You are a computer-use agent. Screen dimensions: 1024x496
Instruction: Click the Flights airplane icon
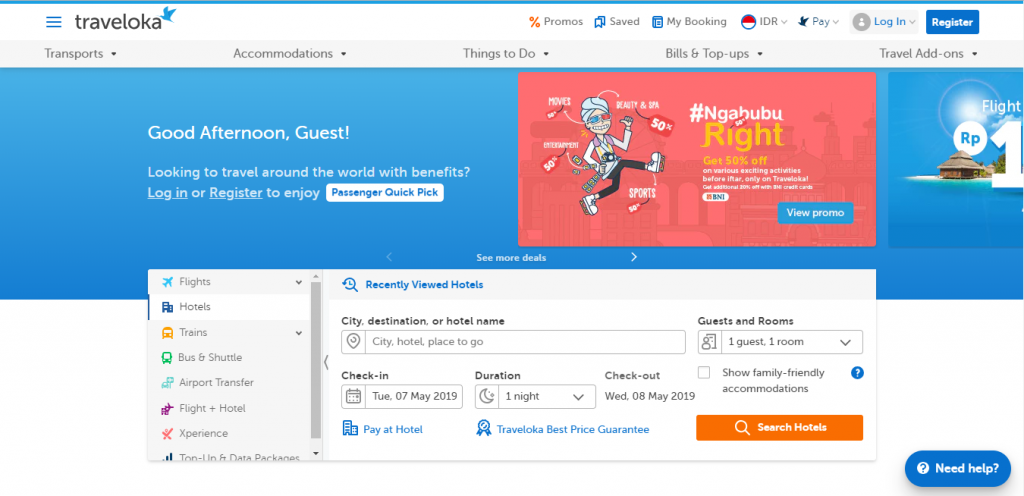[168, 282]
